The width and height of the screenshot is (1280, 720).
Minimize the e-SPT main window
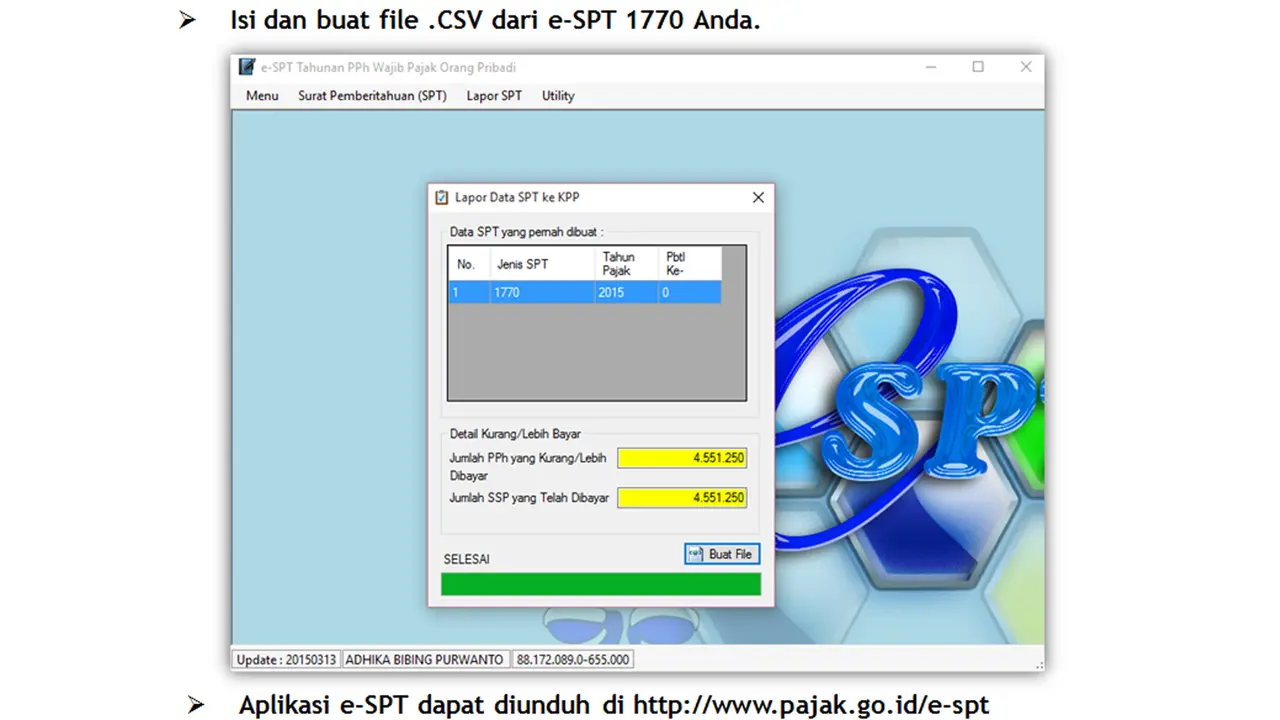click(931, 67)
